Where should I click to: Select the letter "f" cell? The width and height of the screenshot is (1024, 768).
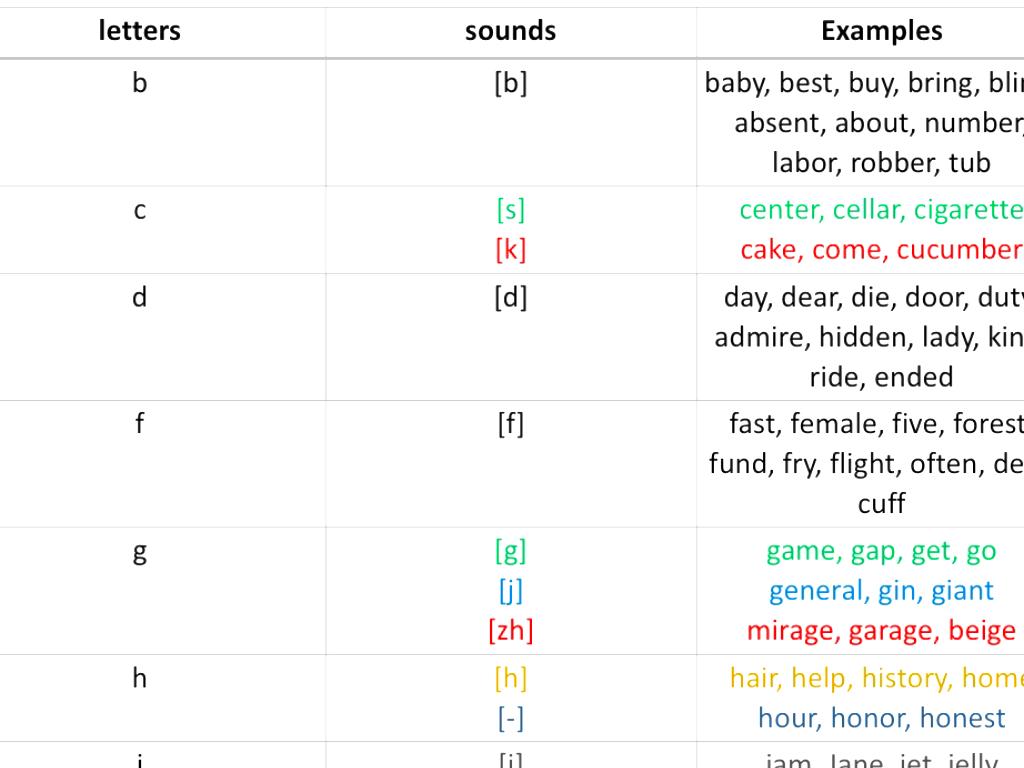coord(140,425)
